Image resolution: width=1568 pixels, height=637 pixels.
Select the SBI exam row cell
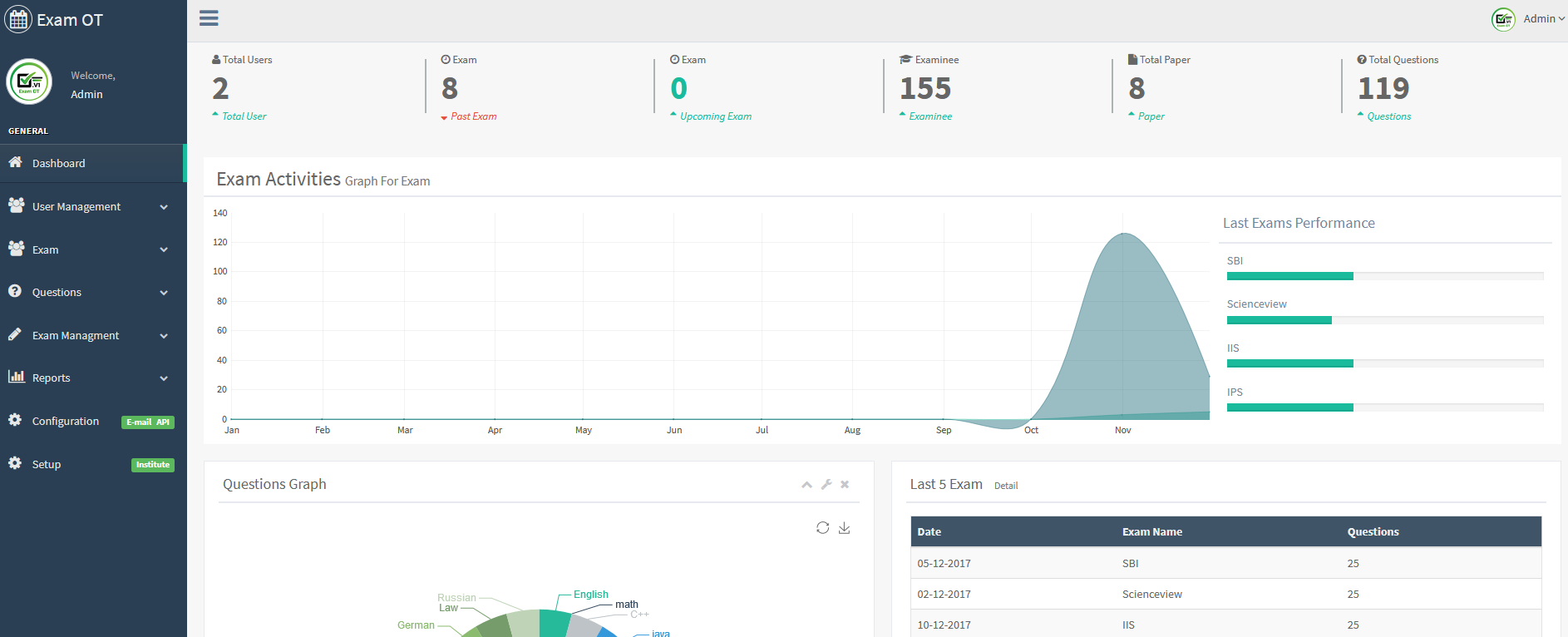coord(1130,564)
